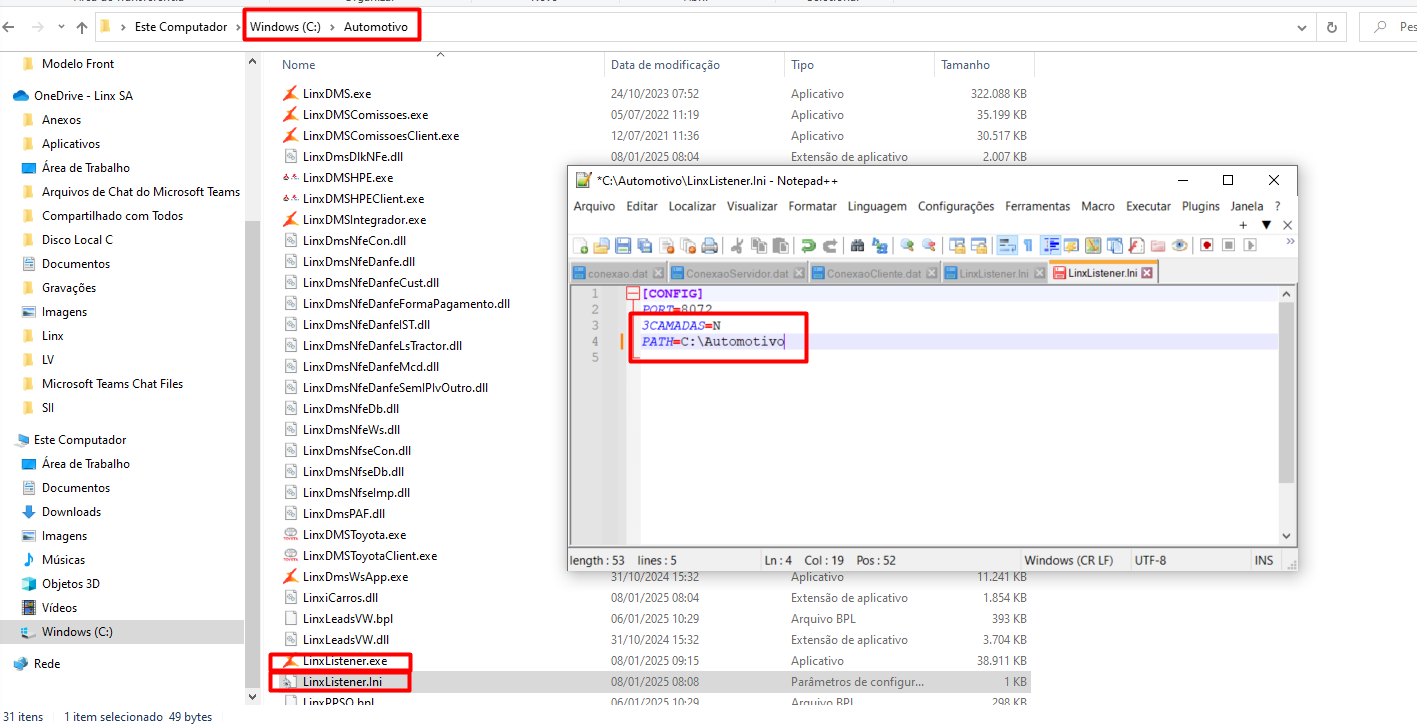Click the Print icon in Notepad++ toolbar
The width and height of the screenshot is (1417, 724).
tap(709, 245)
